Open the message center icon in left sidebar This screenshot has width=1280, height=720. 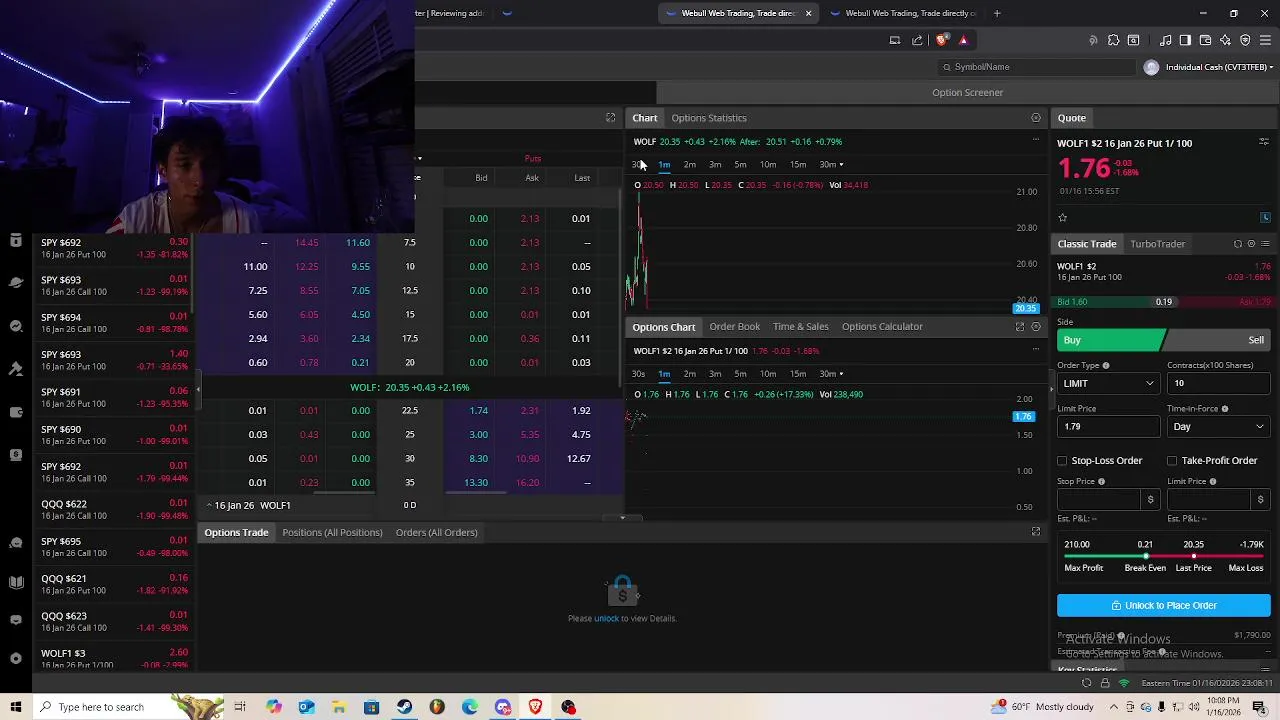(x=16, y=618)
